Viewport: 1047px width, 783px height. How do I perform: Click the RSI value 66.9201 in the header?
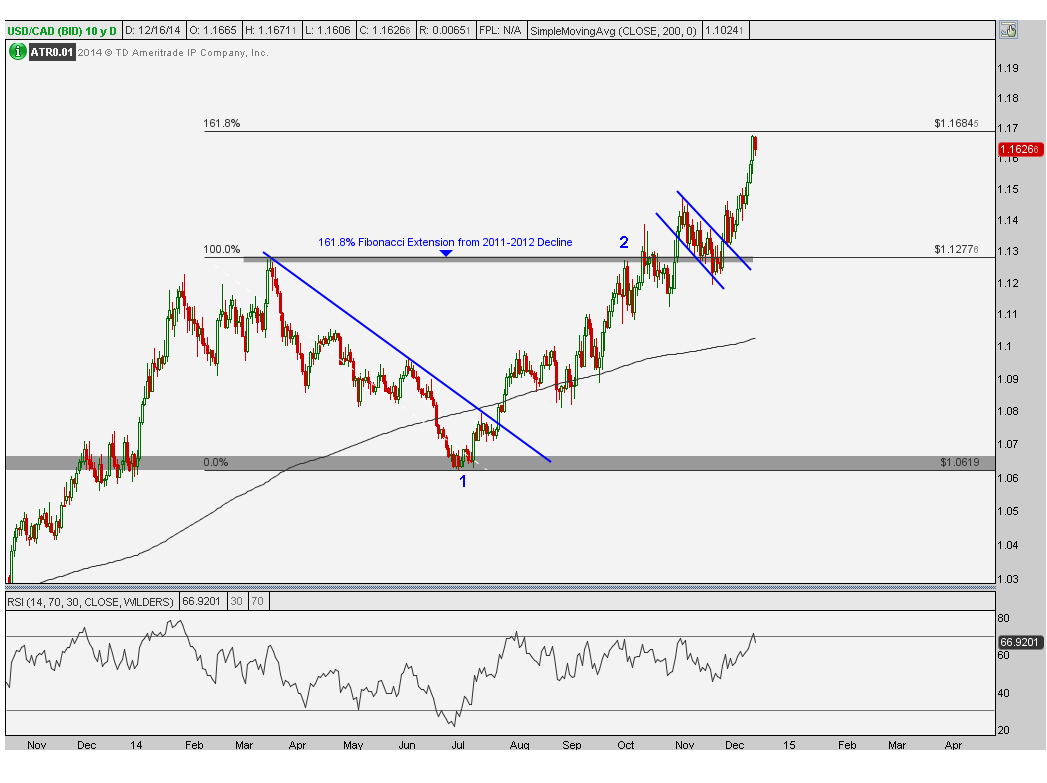pos(202,601)
